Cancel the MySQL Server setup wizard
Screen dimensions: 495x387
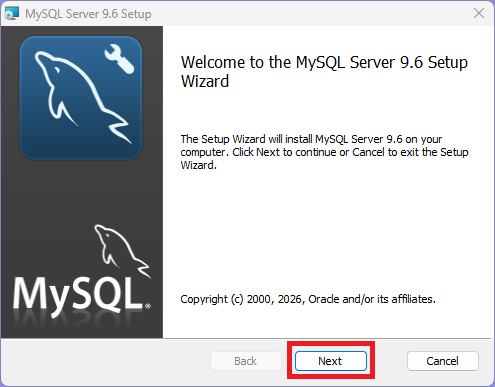[x=442, y=361]
